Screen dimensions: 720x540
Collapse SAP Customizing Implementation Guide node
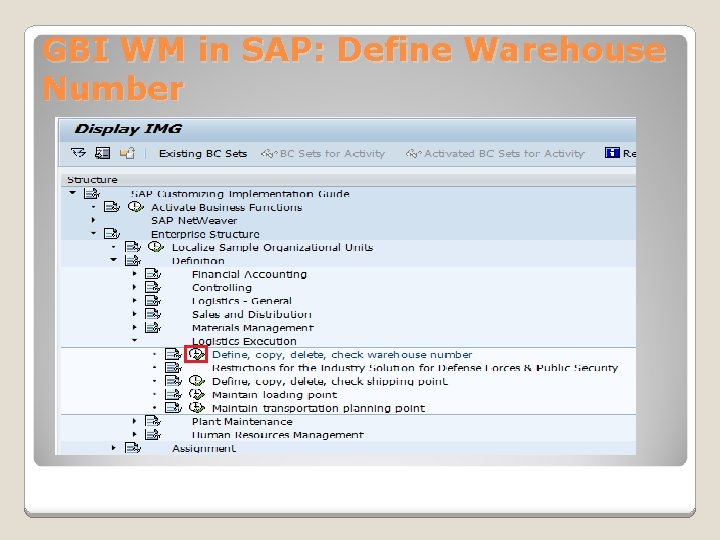[x=73, y=193]
